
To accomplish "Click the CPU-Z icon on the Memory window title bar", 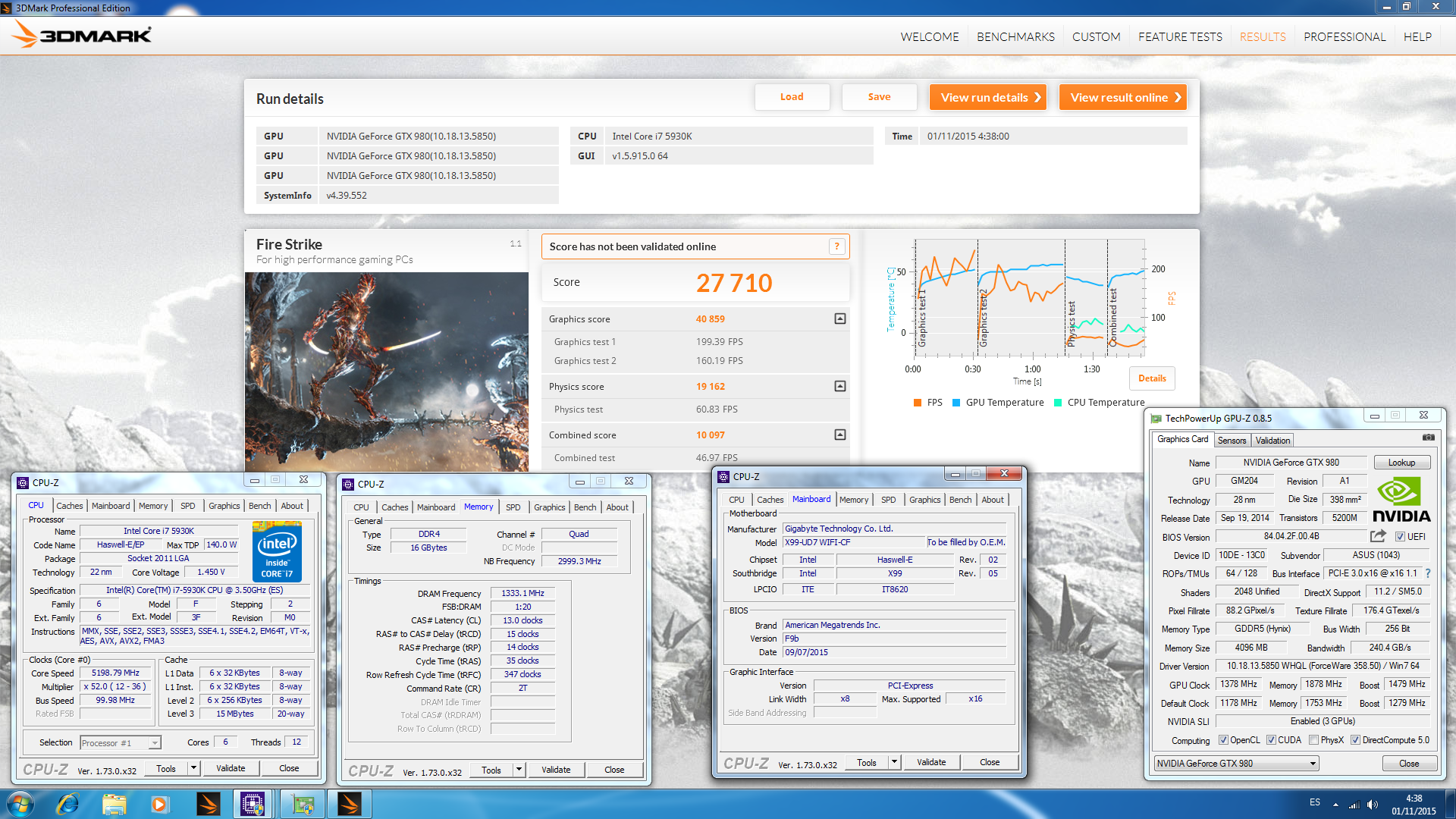I will pyautogui.click(x=348, y=484).
